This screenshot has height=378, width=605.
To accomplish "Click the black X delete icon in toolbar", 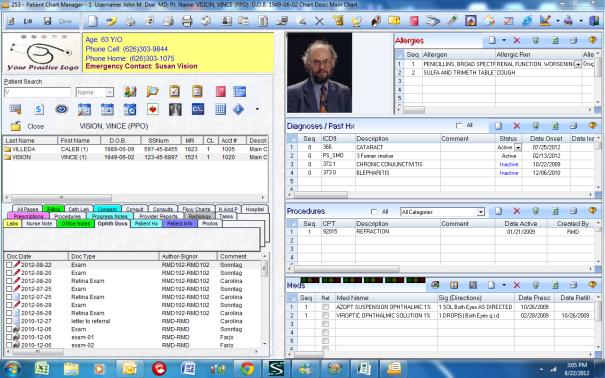I will [319, 21].
